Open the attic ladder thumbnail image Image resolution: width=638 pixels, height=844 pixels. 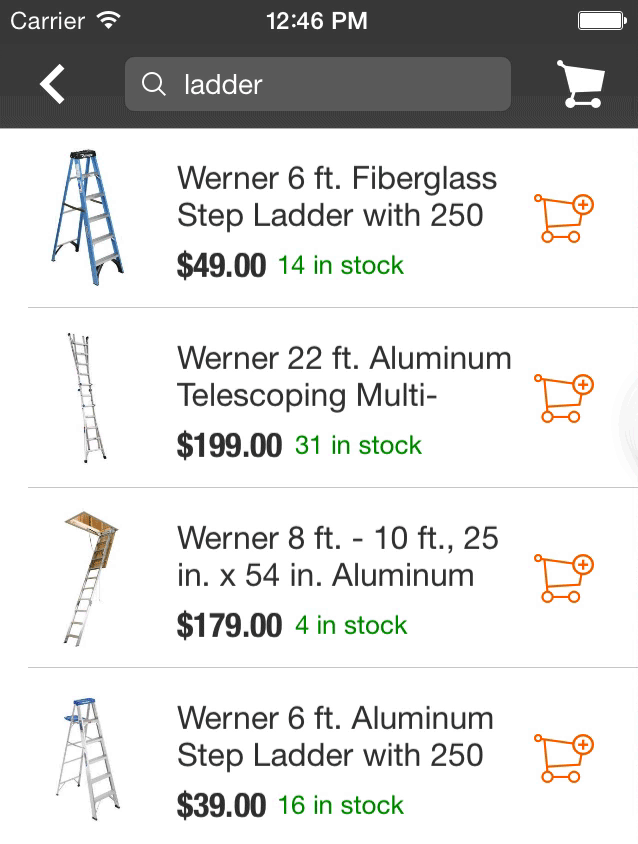click(x=90, y=578)
